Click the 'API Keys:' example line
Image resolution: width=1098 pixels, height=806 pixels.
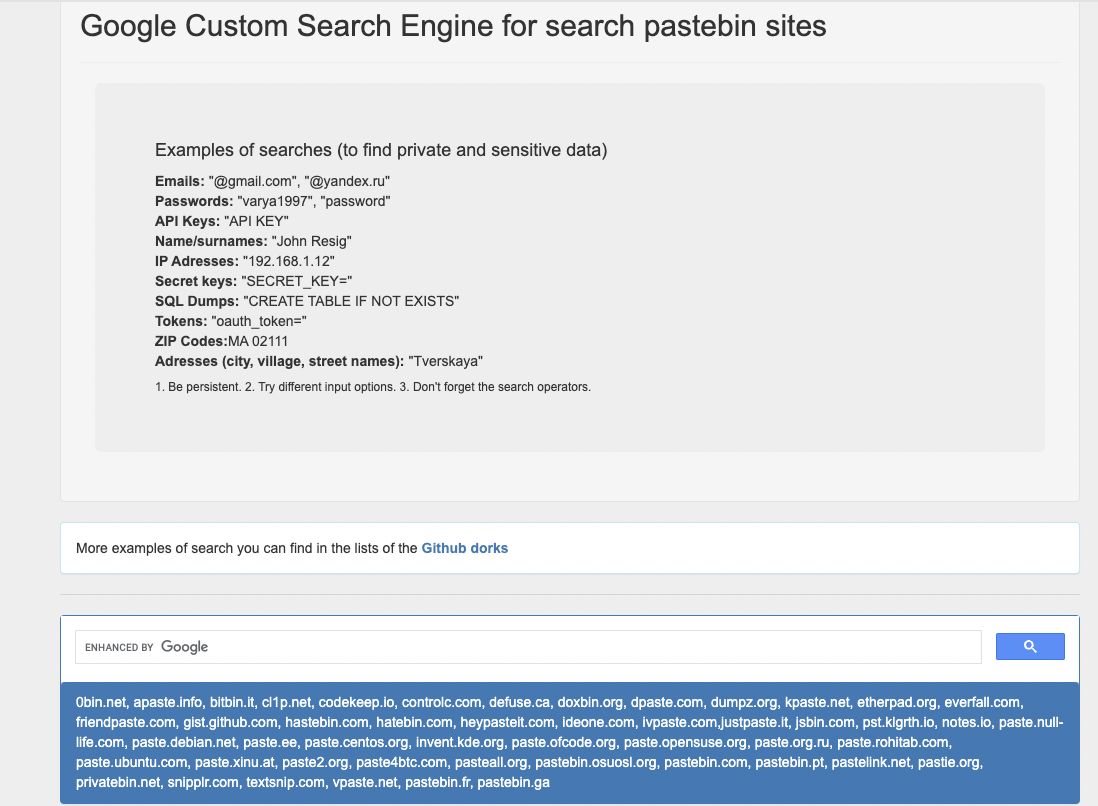pyautogui.click(x=221, y=221)
